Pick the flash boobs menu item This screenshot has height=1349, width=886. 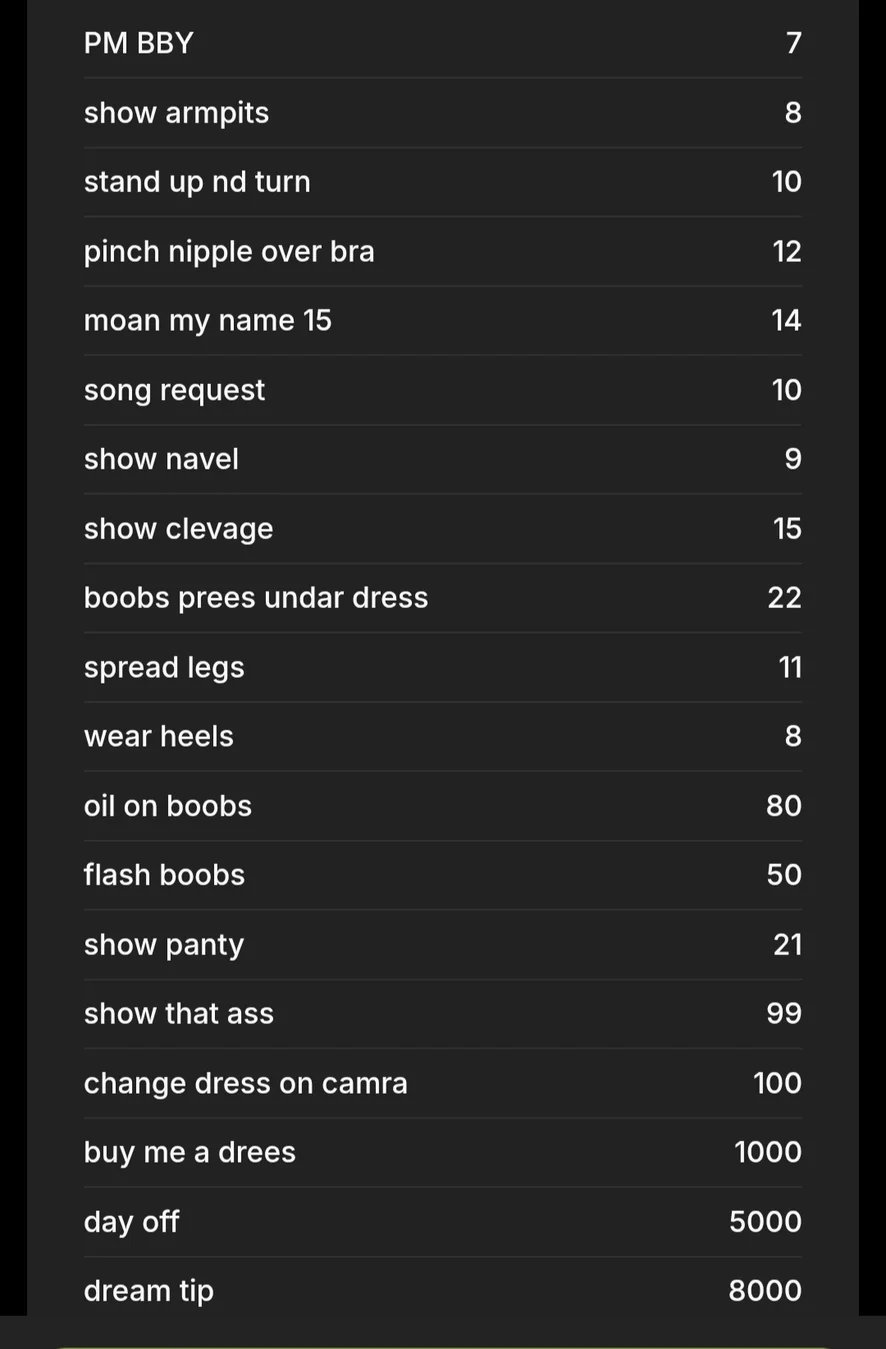coord(164,875)
